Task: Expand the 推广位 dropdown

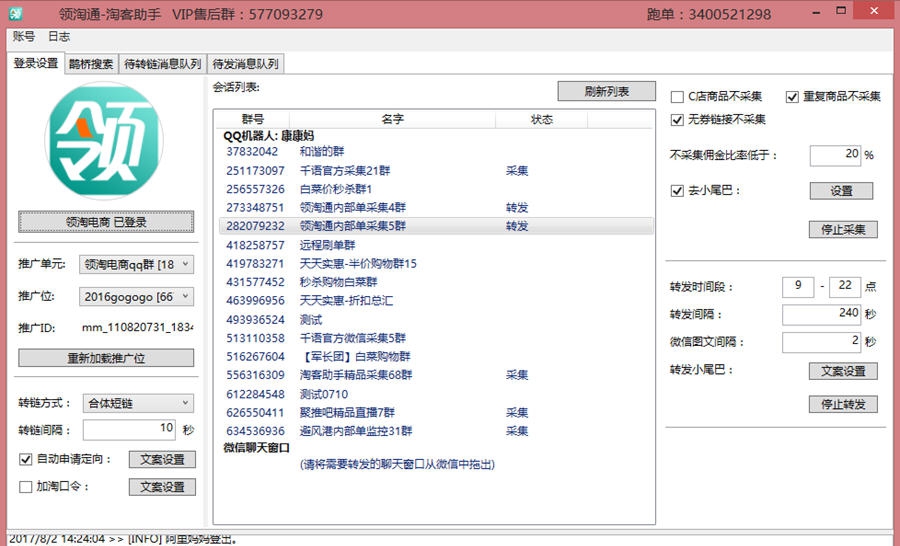Action: point(136,296)
